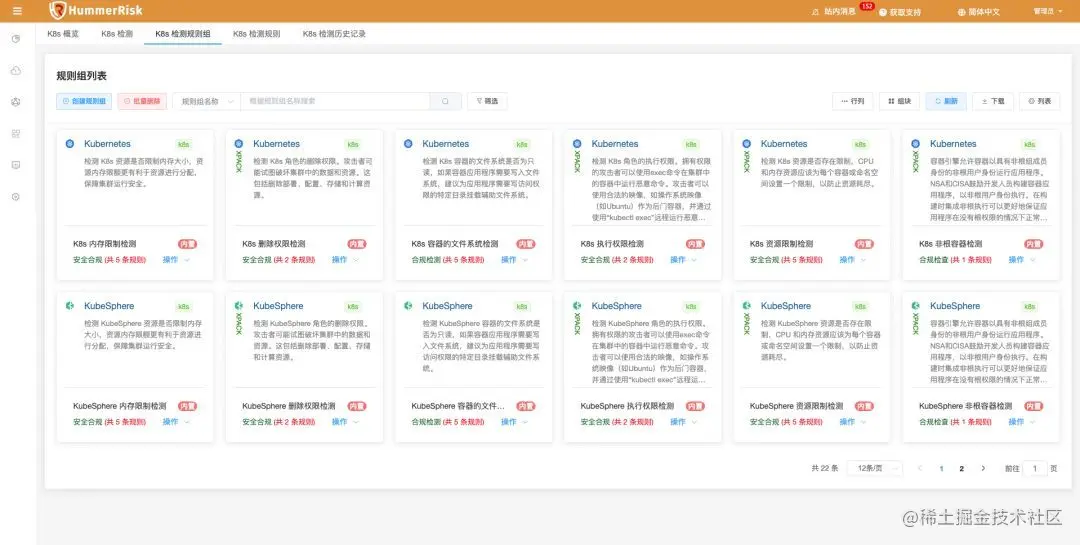1080x545 pixels.
Task: Expand 操作 menu on K8s 删除权限检测 card
Action: [x=345, y=260]
